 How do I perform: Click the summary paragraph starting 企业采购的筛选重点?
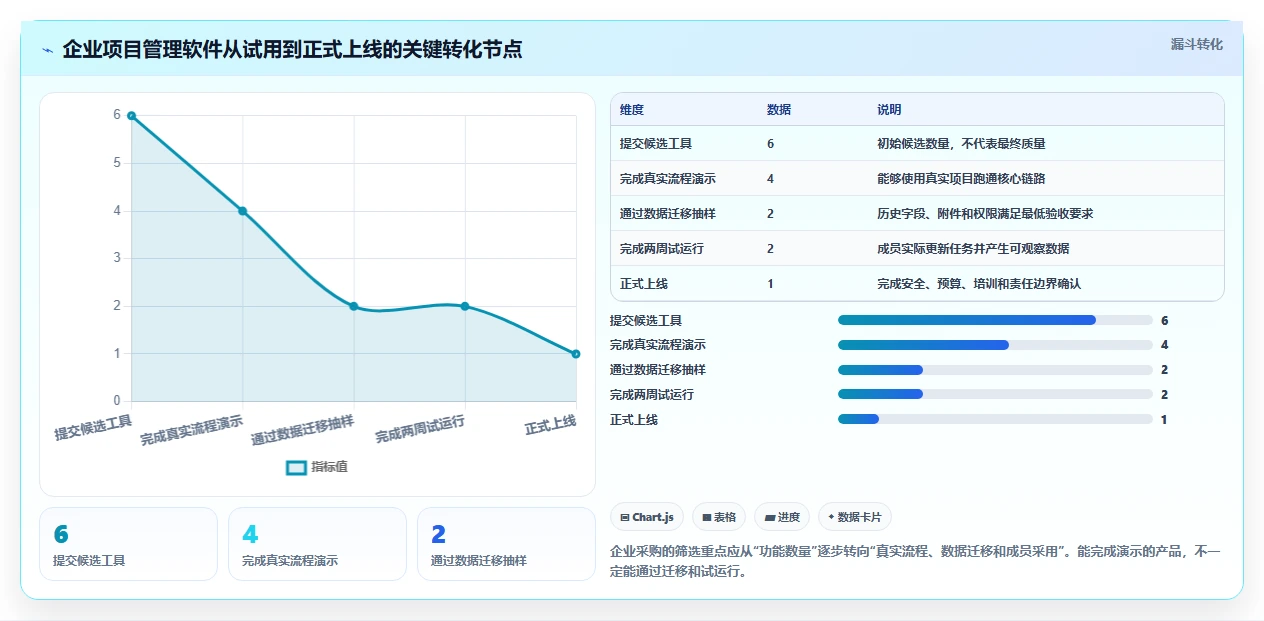(x=915, y=562)
